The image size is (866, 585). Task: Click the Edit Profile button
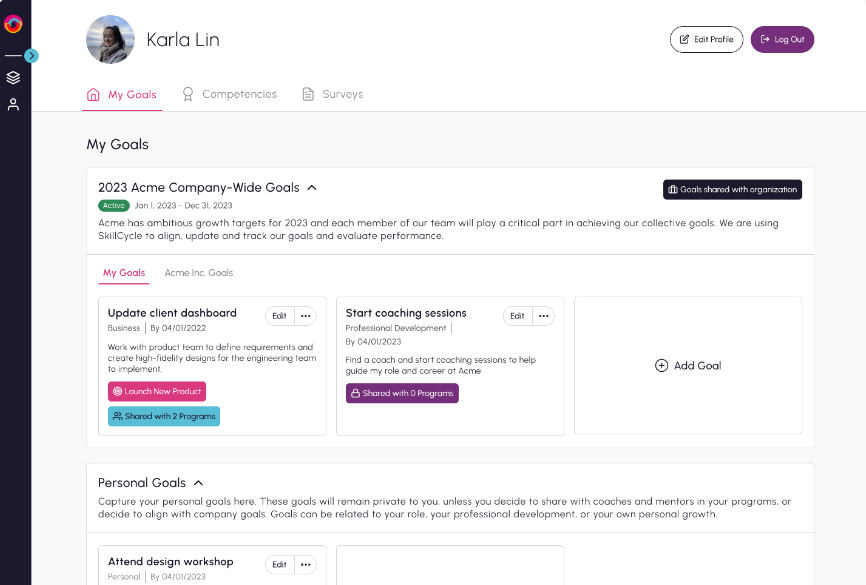pyautogui.click(x=706, y=39)
